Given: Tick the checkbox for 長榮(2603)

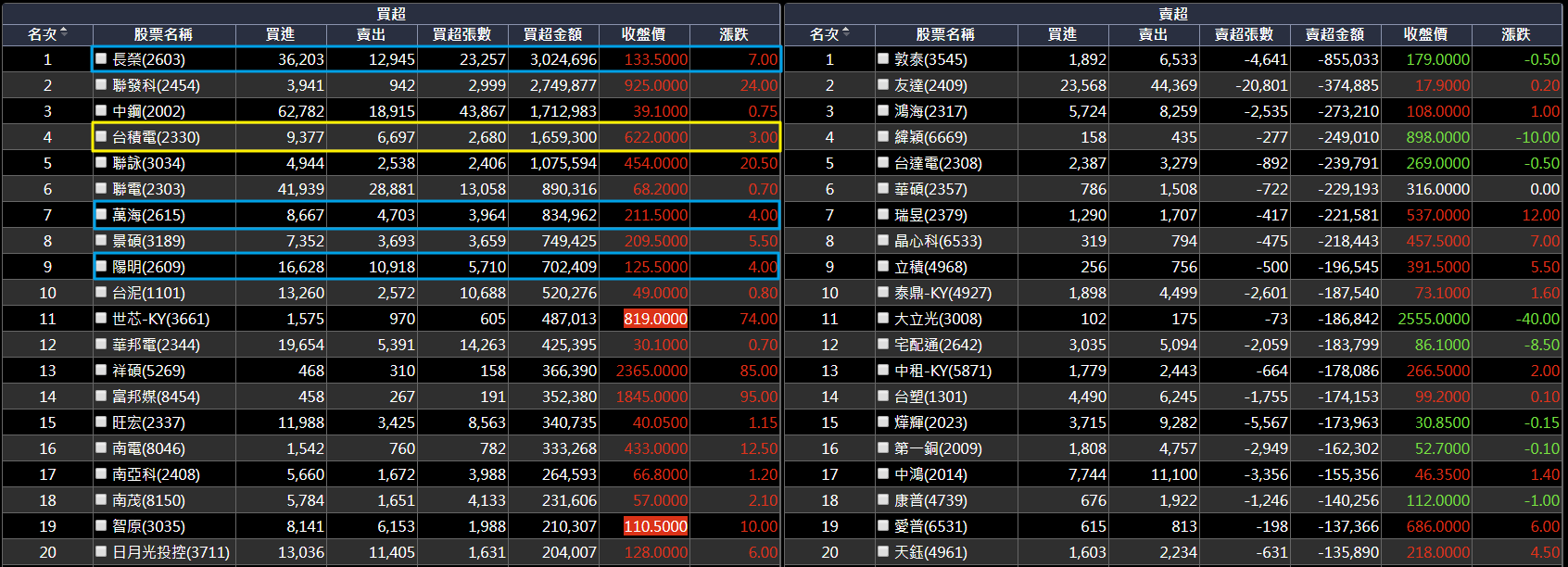Looking at the screenshot, I should pos(102,58).
